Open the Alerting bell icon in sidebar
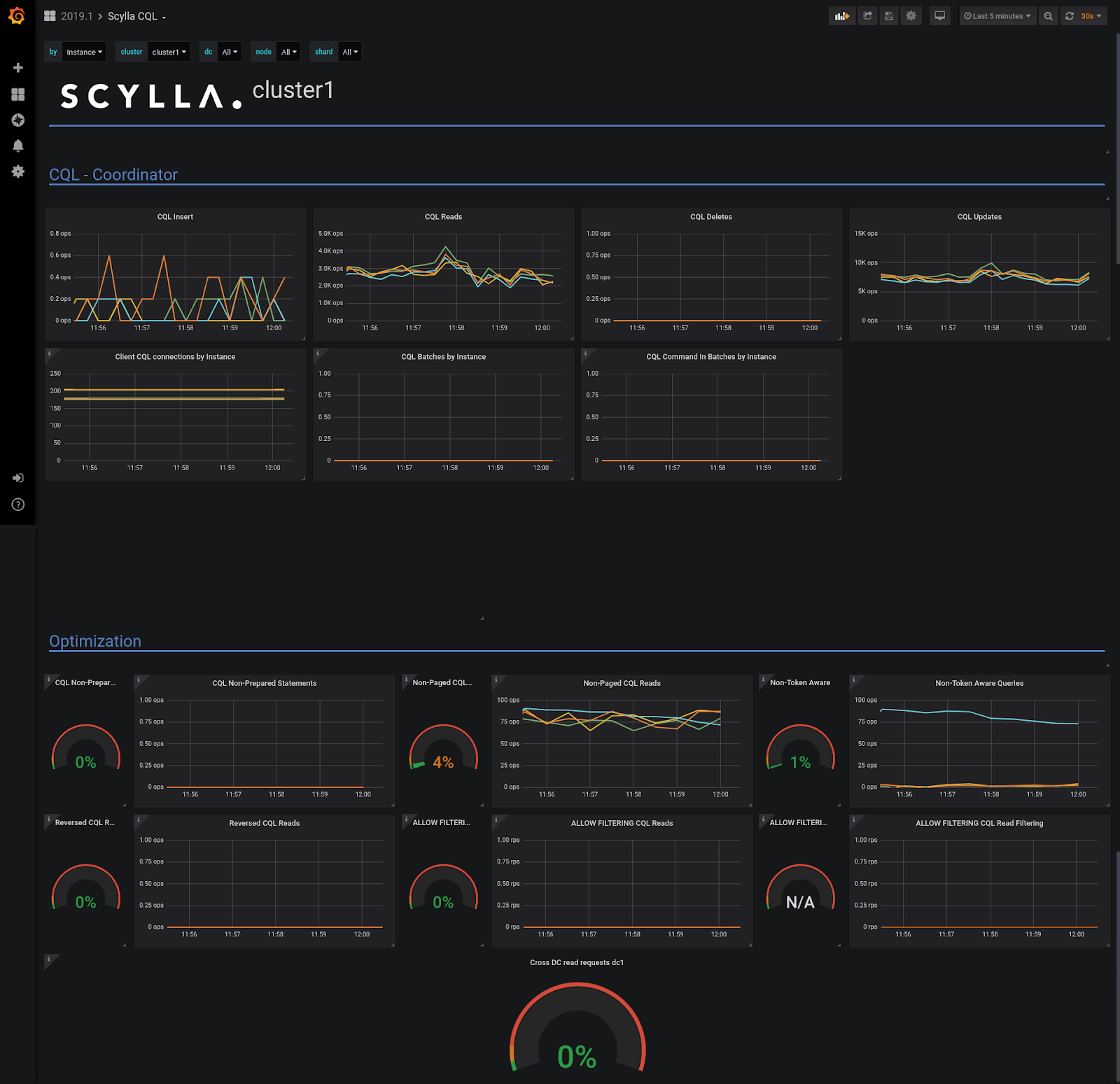Image resolution: width=1120 pixels, height=1084 pixels. pyautogui.click(x=18, y=146)
